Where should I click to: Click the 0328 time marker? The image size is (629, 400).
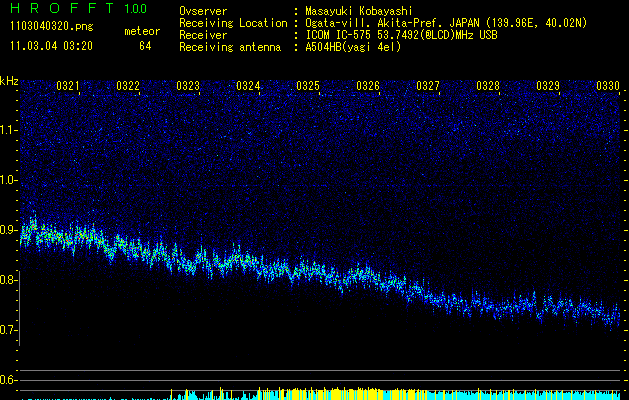[488, 87]
